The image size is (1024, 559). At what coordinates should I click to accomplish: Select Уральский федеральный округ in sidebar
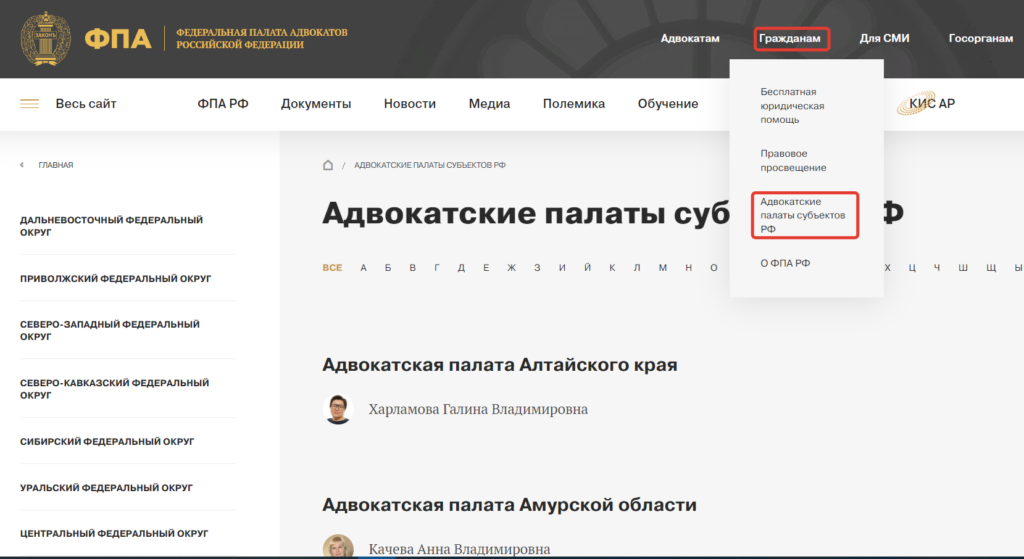106,488
